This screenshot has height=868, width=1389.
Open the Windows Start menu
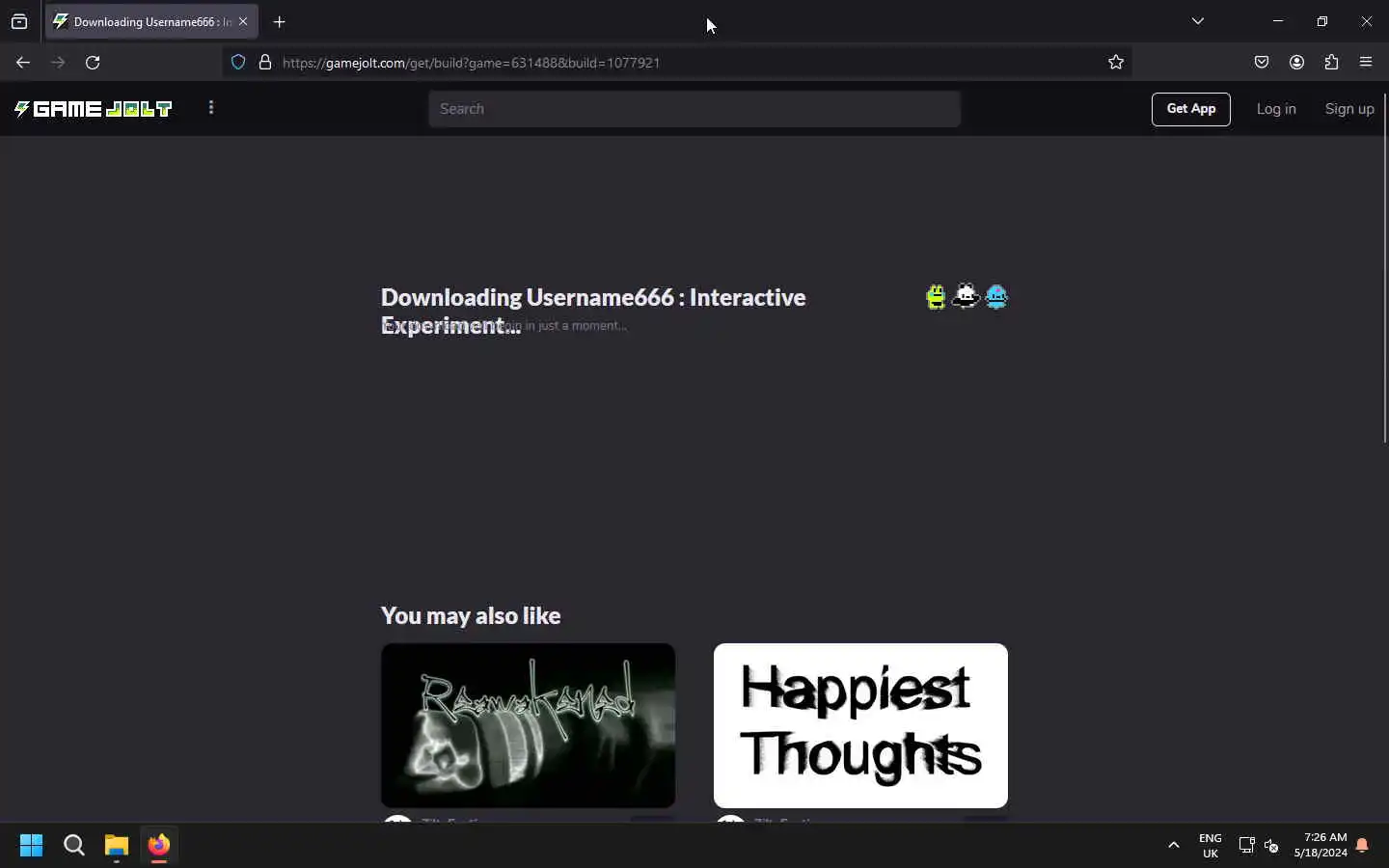click(31, 846)
